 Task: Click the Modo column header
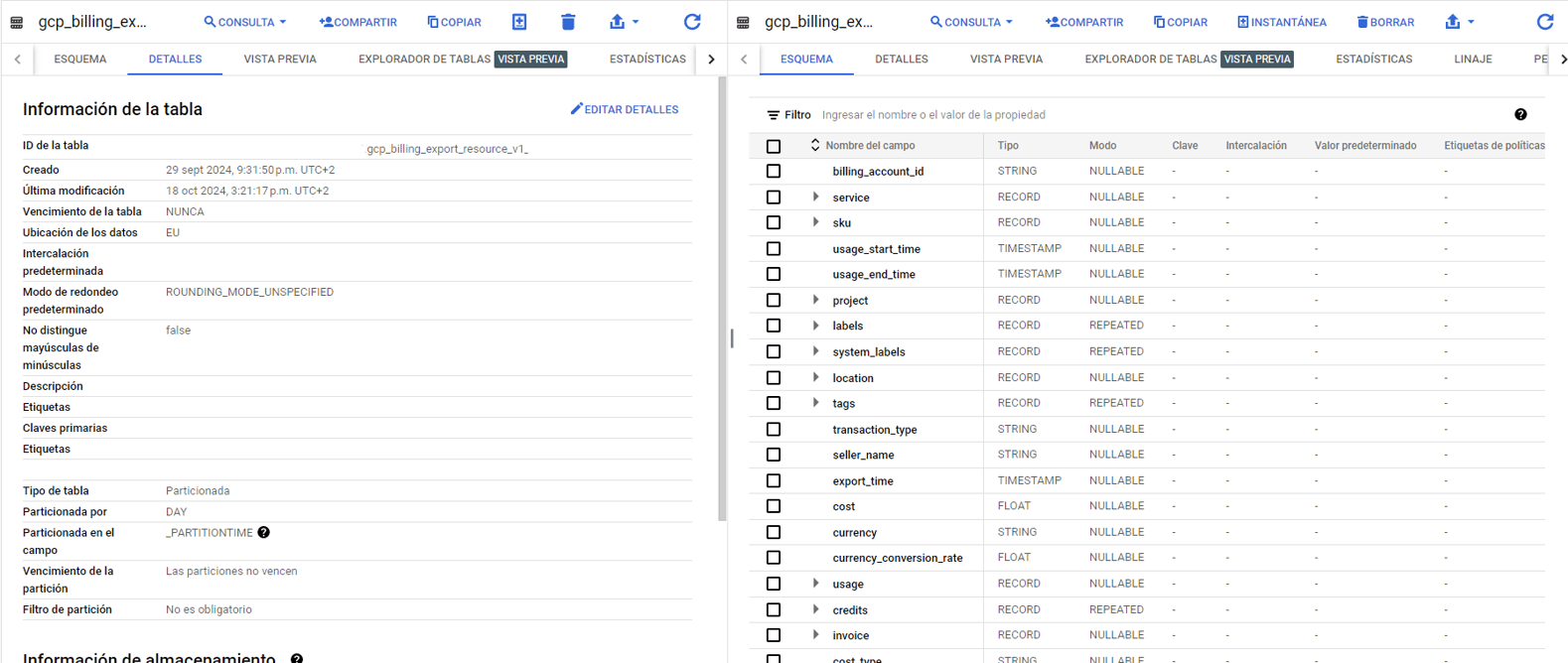(1102, 146)
